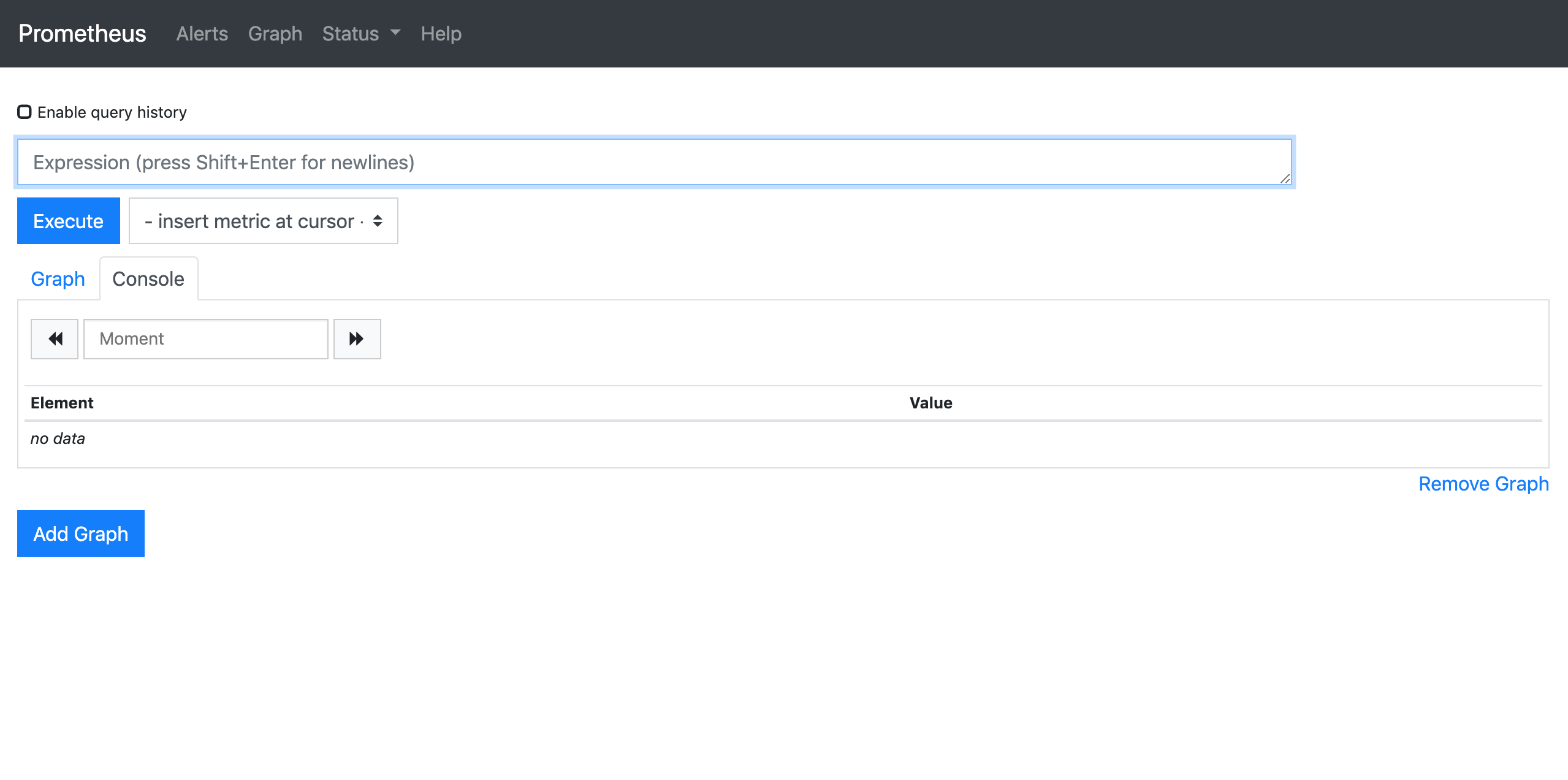Enable the query history checkbox
This screenshot has width=1568, height=780.
coord(25,112)
